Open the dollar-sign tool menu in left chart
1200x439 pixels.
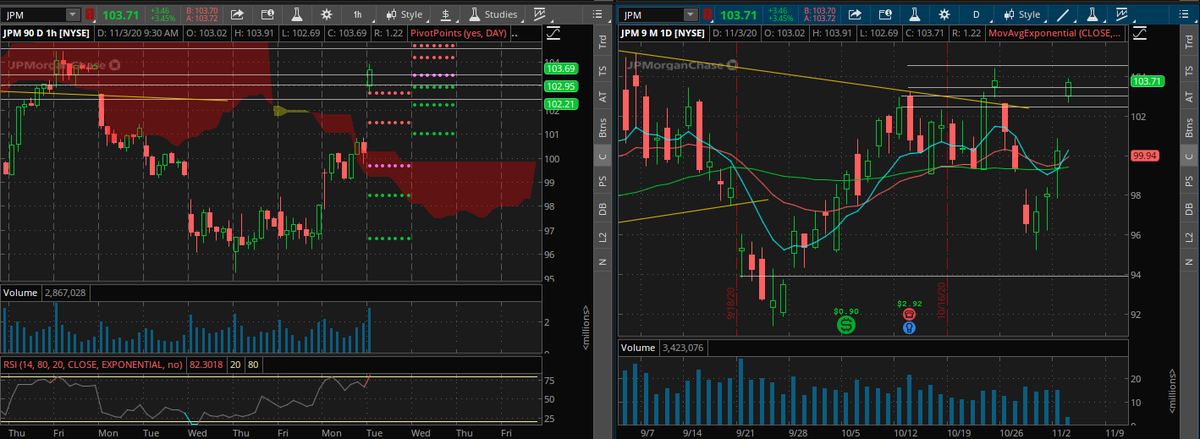pyautogui.click(x=446, y=15)
